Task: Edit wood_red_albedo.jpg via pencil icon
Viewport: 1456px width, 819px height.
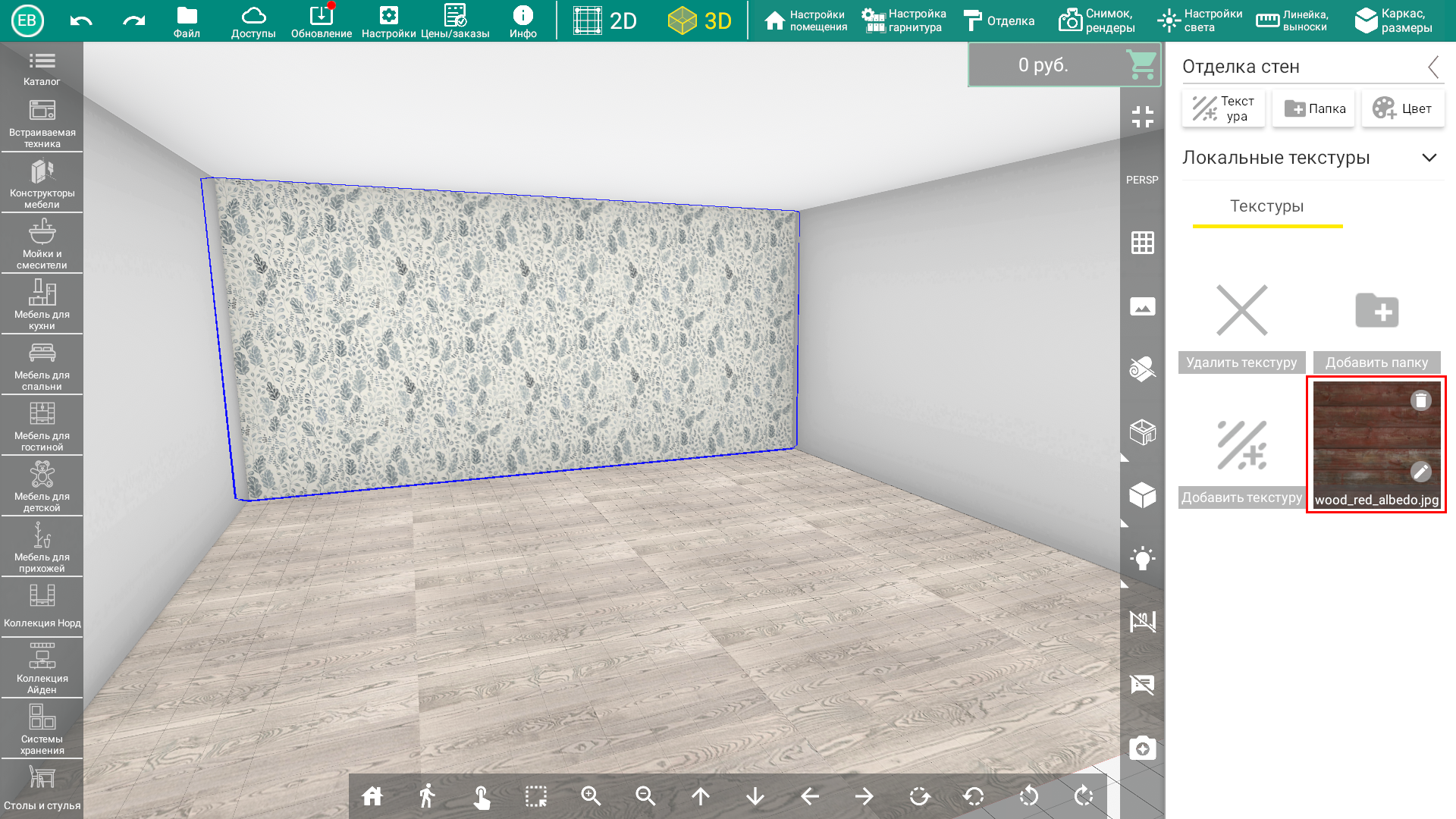Action: pos(1420,472)
